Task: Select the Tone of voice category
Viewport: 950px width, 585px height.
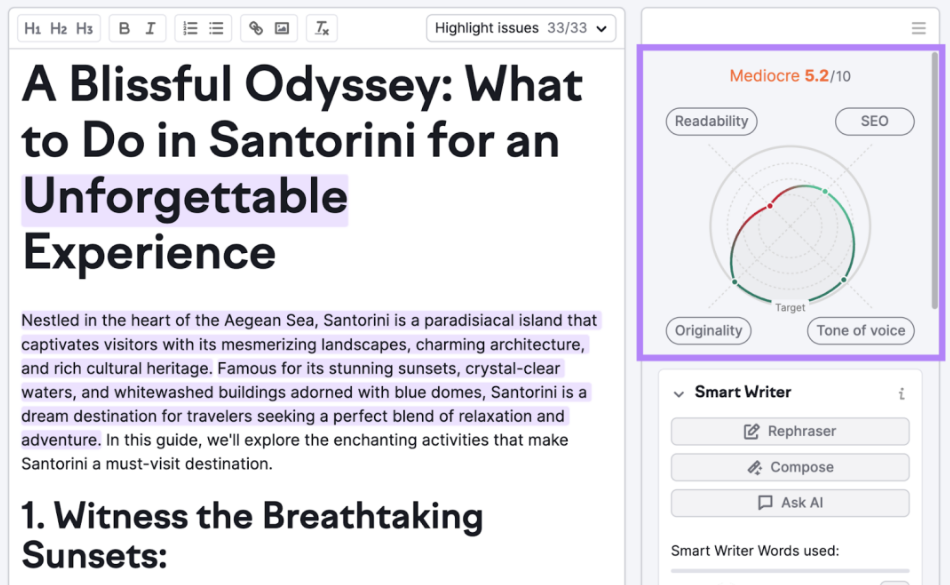Action: 860,331
